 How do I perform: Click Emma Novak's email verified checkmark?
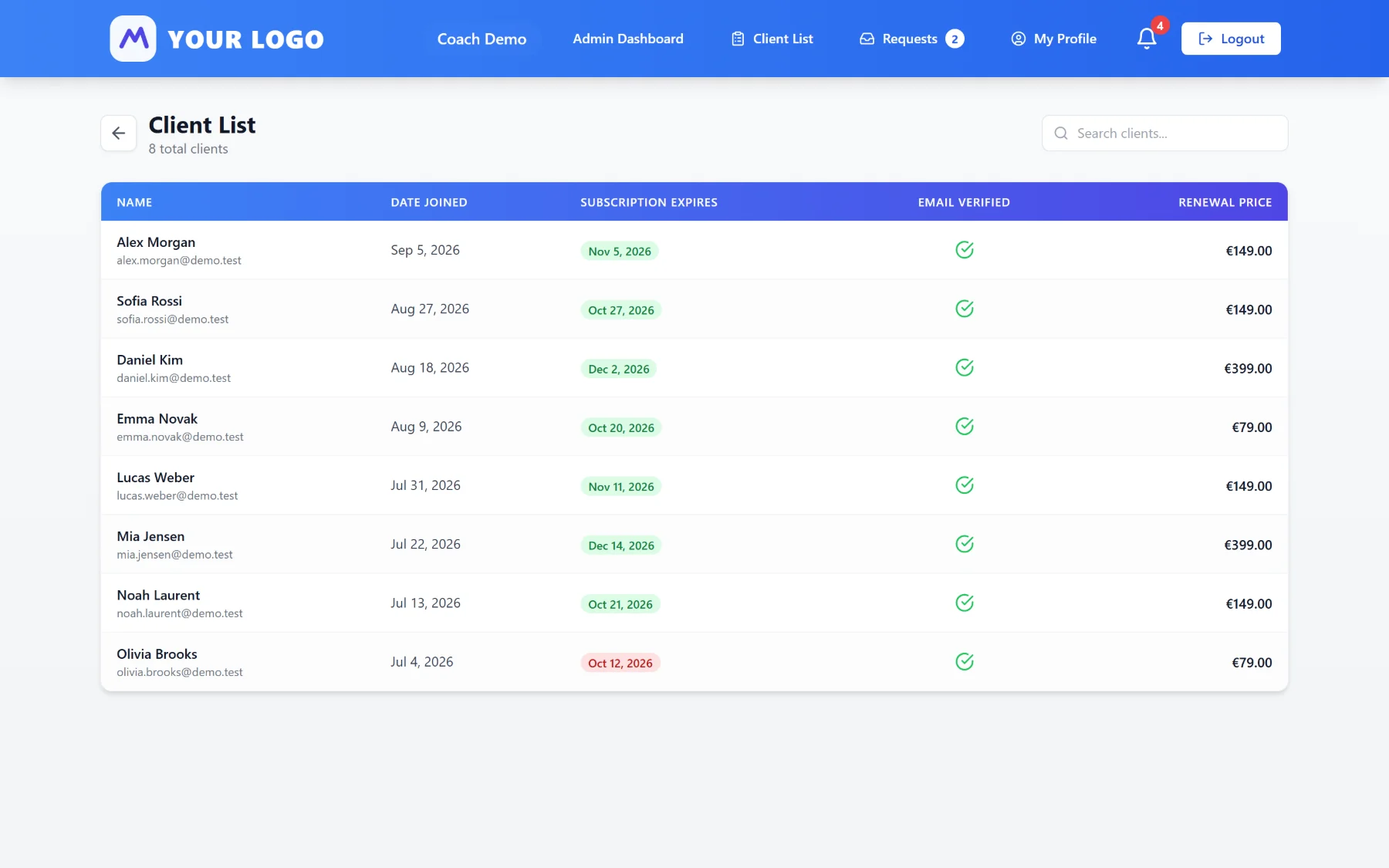point(965,426)
